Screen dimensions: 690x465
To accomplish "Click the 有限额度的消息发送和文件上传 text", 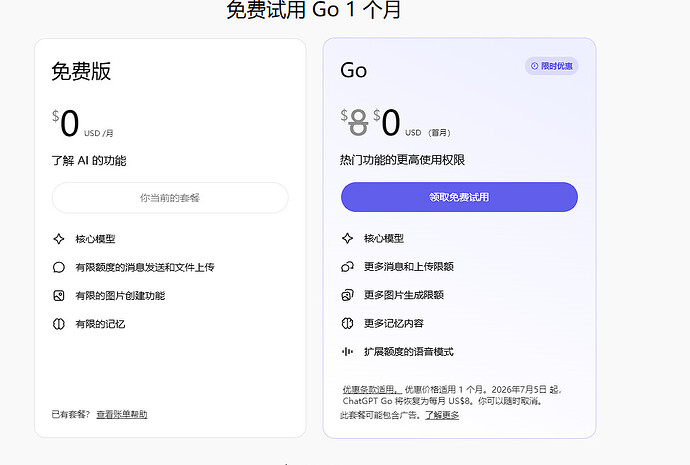I will click(145, 267).
